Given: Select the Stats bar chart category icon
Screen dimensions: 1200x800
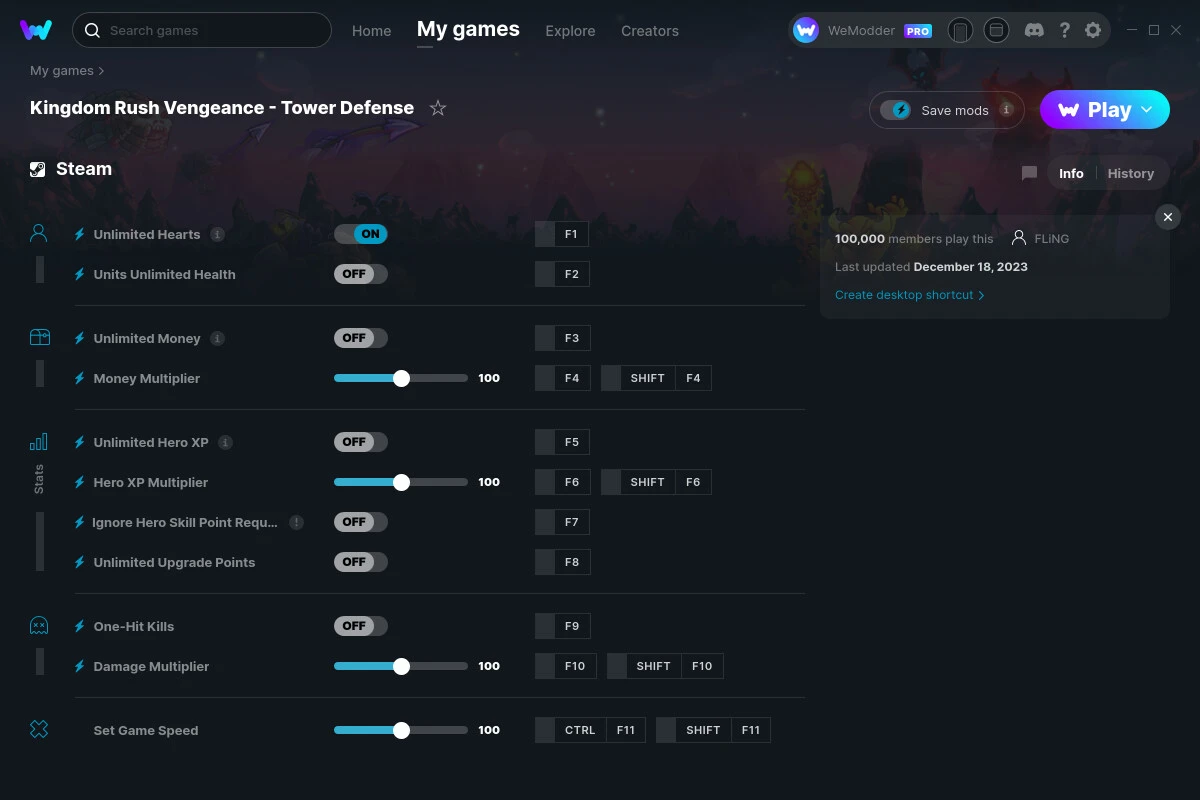Looking at the screenshot, I should tap(39, 442).
